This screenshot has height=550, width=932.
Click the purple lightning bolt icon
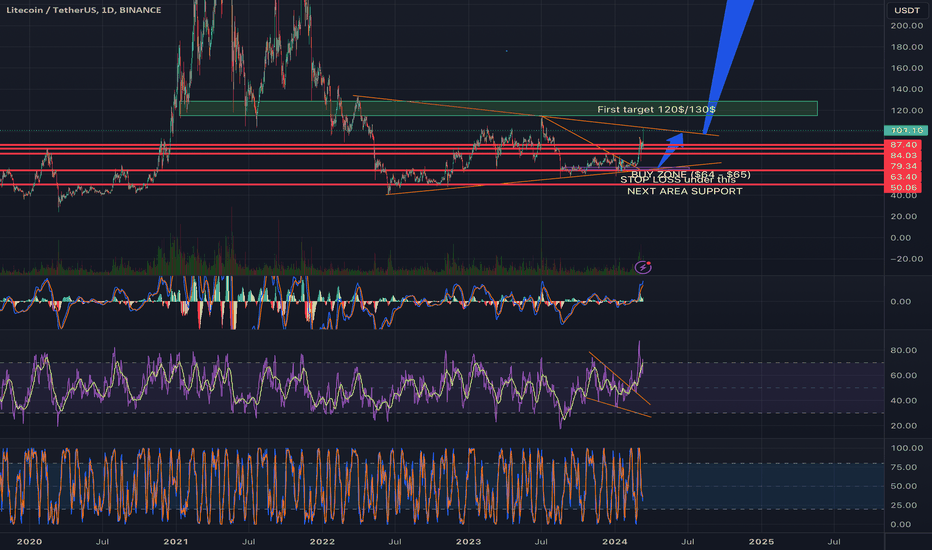pos(643,268)
